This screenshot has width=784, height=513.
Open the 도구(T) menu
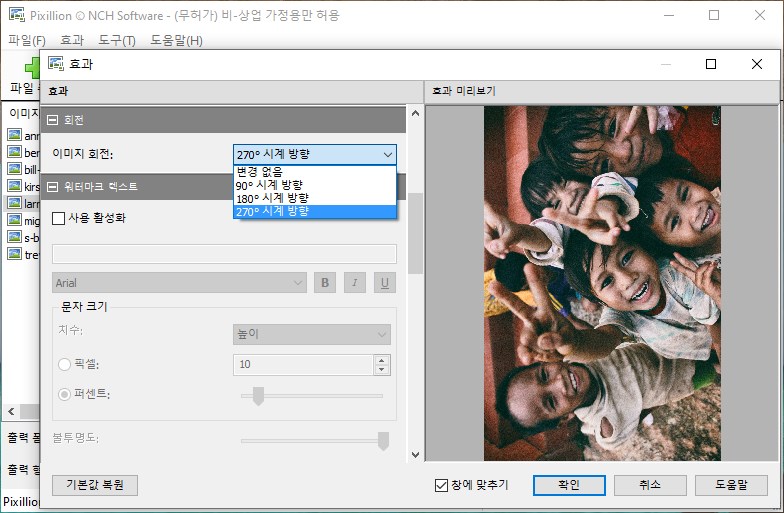pos(116,40)
